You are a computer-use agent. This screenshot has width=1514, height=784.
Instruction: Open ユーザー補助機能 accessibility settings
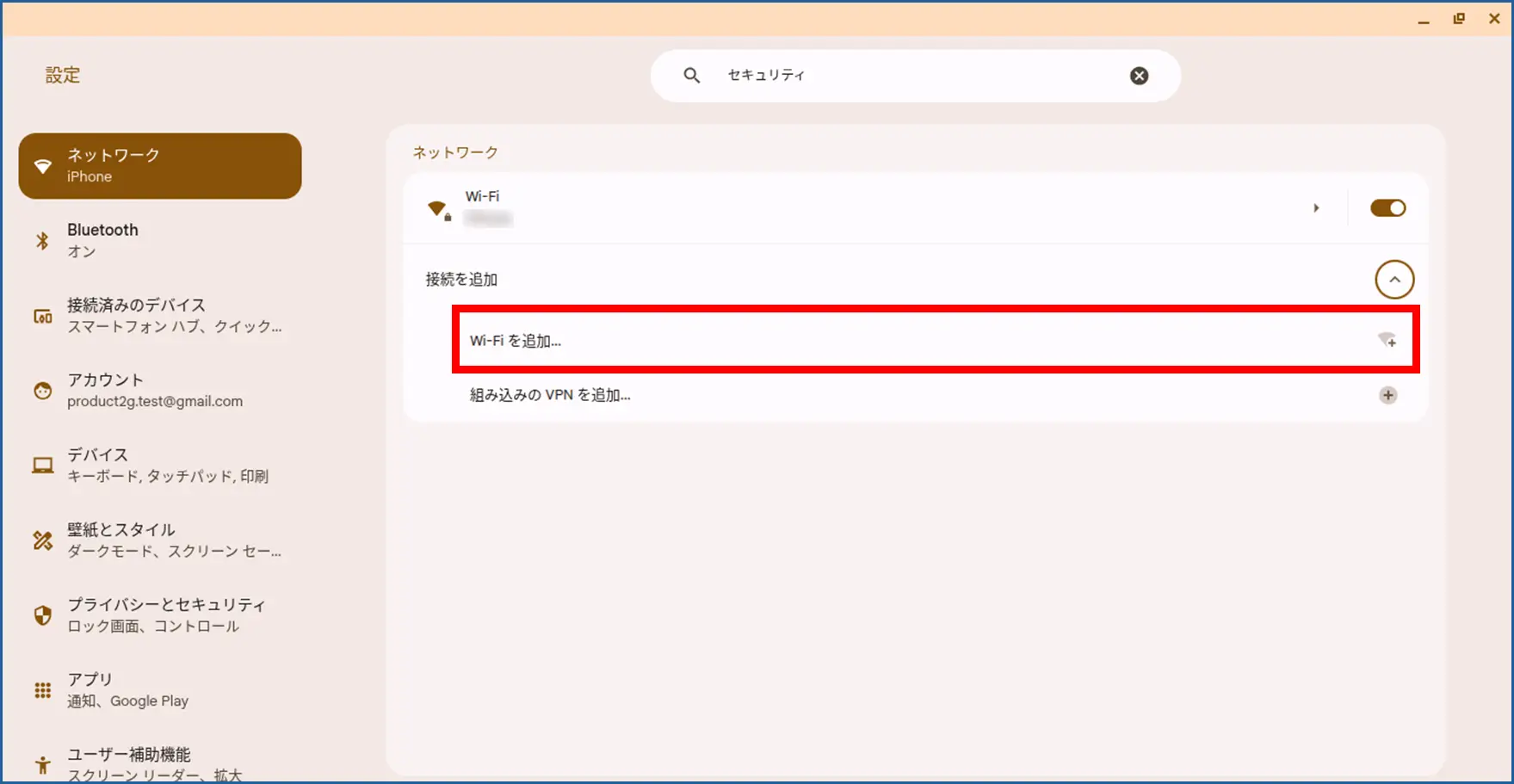pos(155,763)
